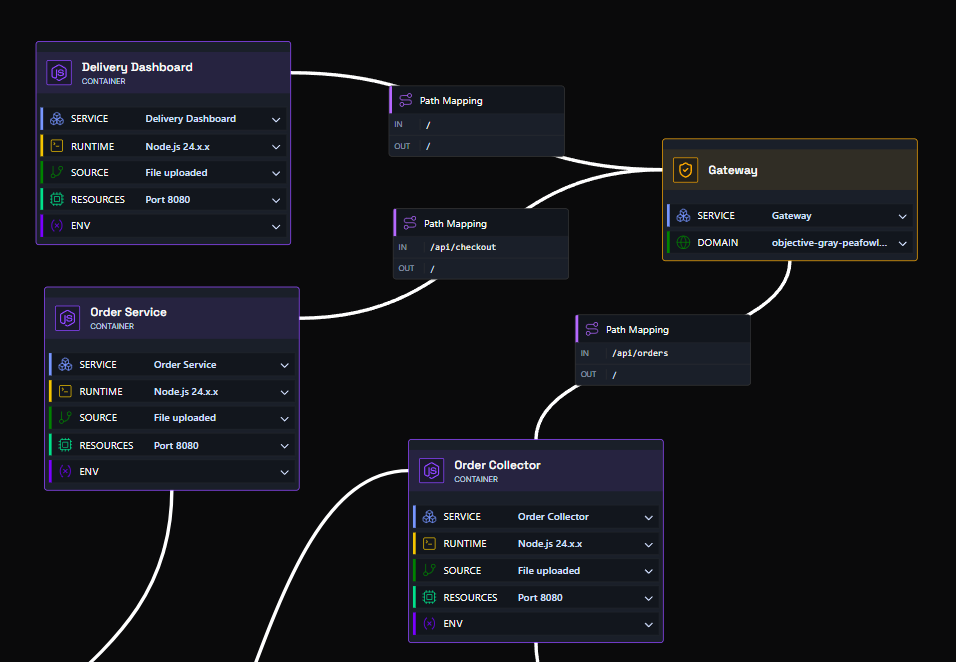Click 'File uploaded' value in Order Service
Image resolution: width=956 pixels, height=662 pixels.
[x=185, y=418]
